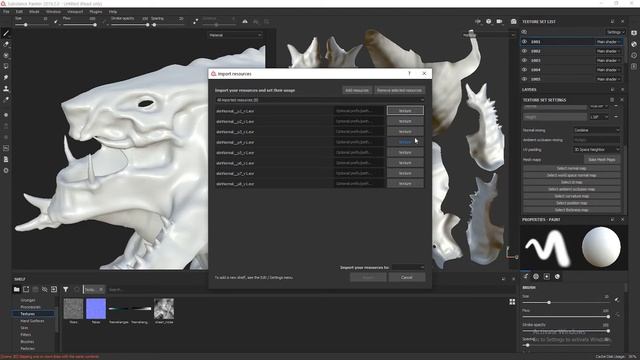Screen dimensions: 640x360
Task: Open the Alpha properties icon under paint preview
Action: tap(536, 276)
